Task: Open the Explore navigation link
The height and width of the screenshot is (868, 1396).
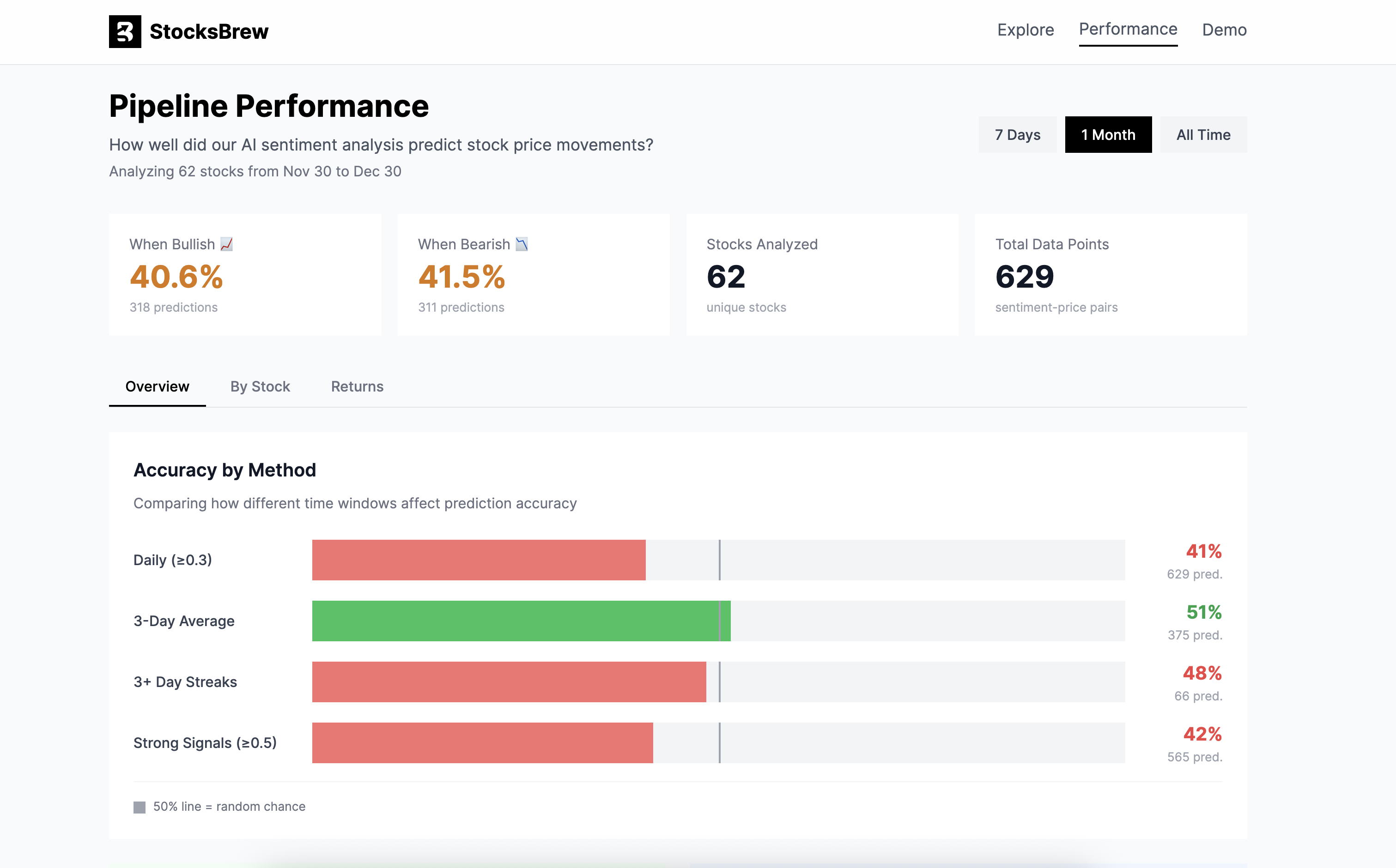Action: [1026, 30]
